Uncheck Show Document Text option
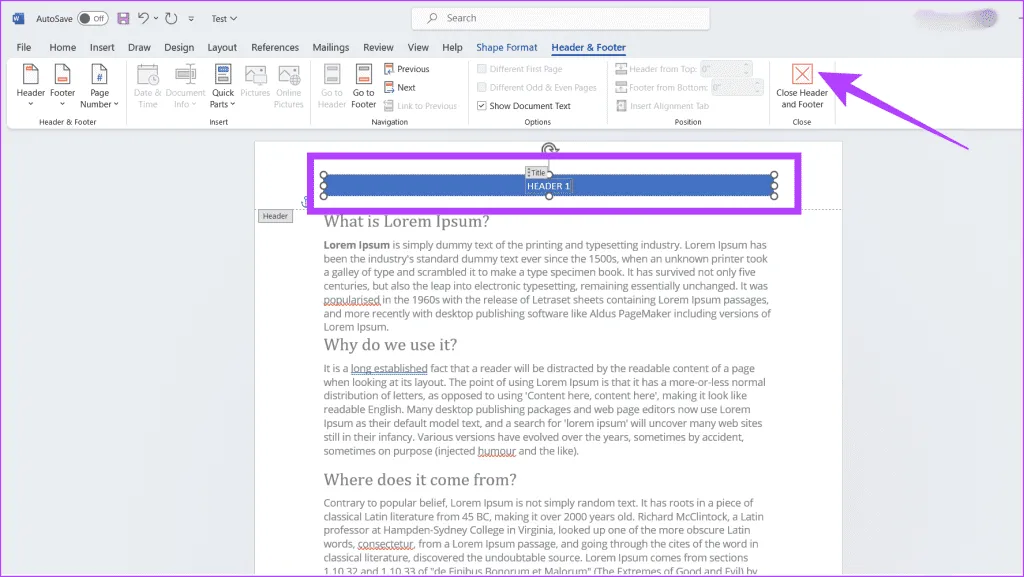Image resolution: width=1024 pixels, height=577 pixels. click(x=482, y=106)
